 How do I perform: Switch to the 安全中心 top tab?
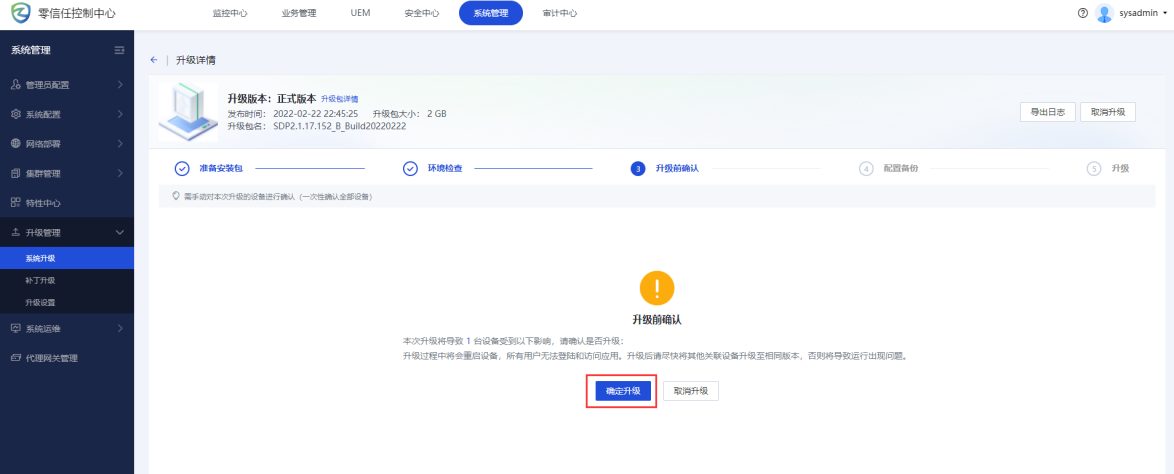tap(420, 13)
